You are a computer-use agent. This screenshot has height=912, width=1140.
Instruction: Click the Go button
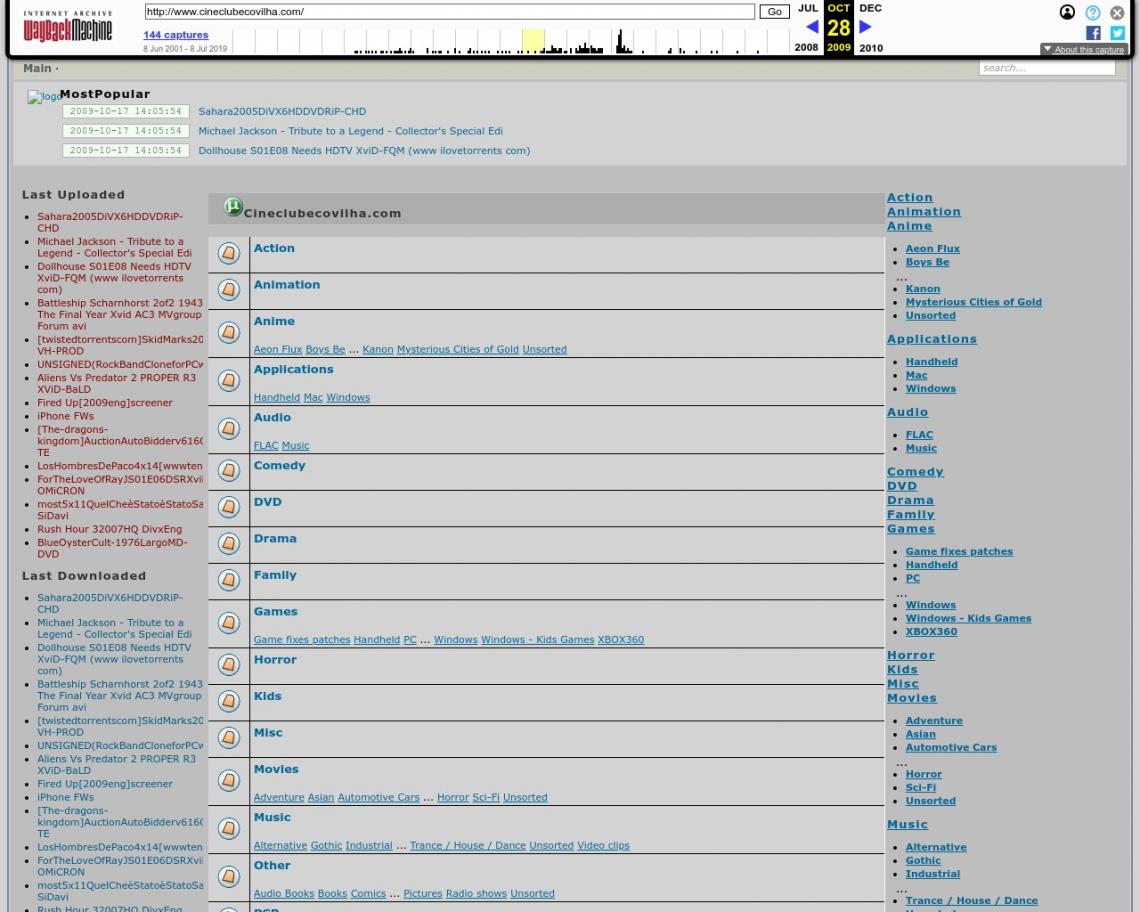point(774,12)
